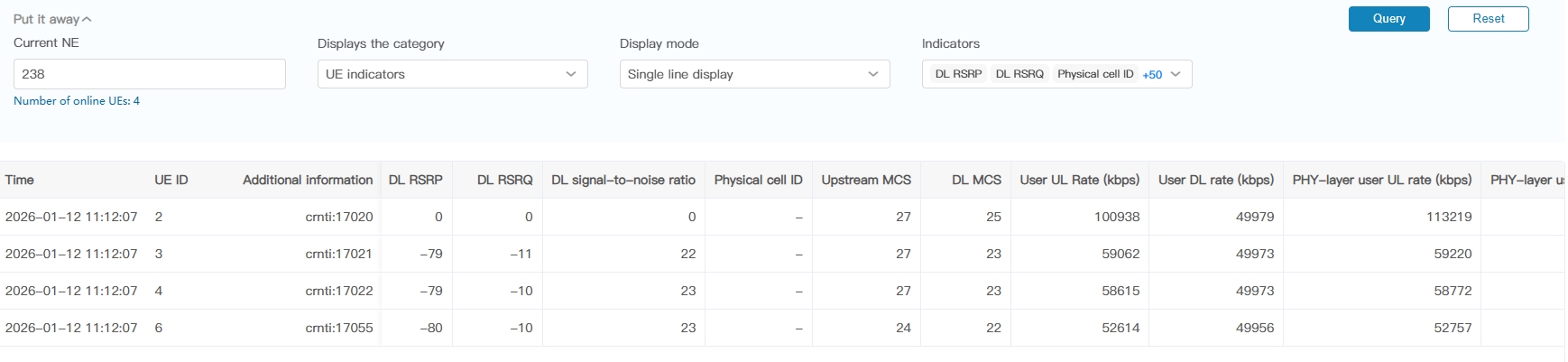Image resolution: width=1568 pixels, height=362 pixels.
Task: Expand the Indicators multi-select dropdown
Action: (x=1176, y=74)
